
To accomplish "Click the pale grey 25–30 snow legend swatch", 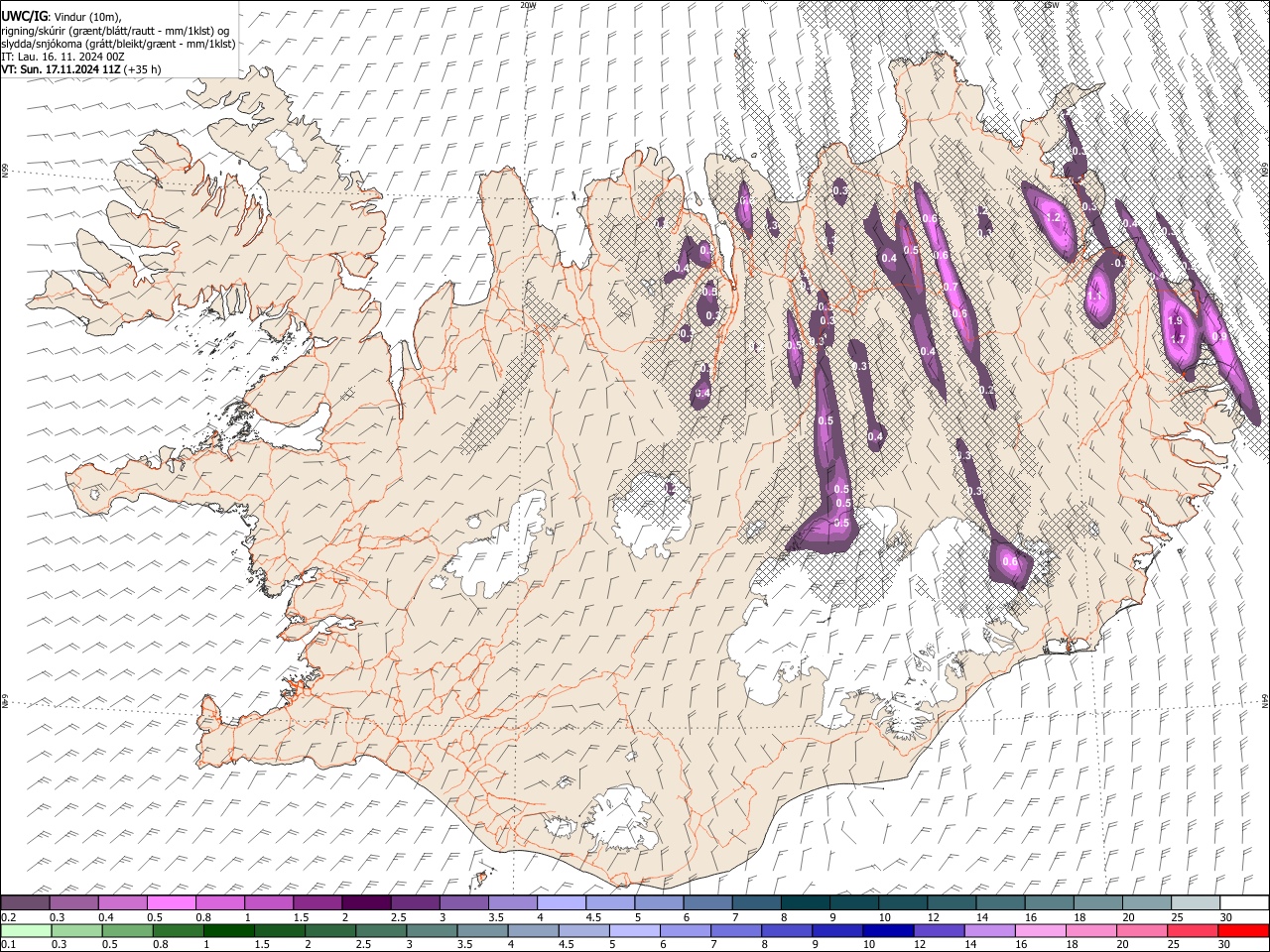I will [1194, 903].
